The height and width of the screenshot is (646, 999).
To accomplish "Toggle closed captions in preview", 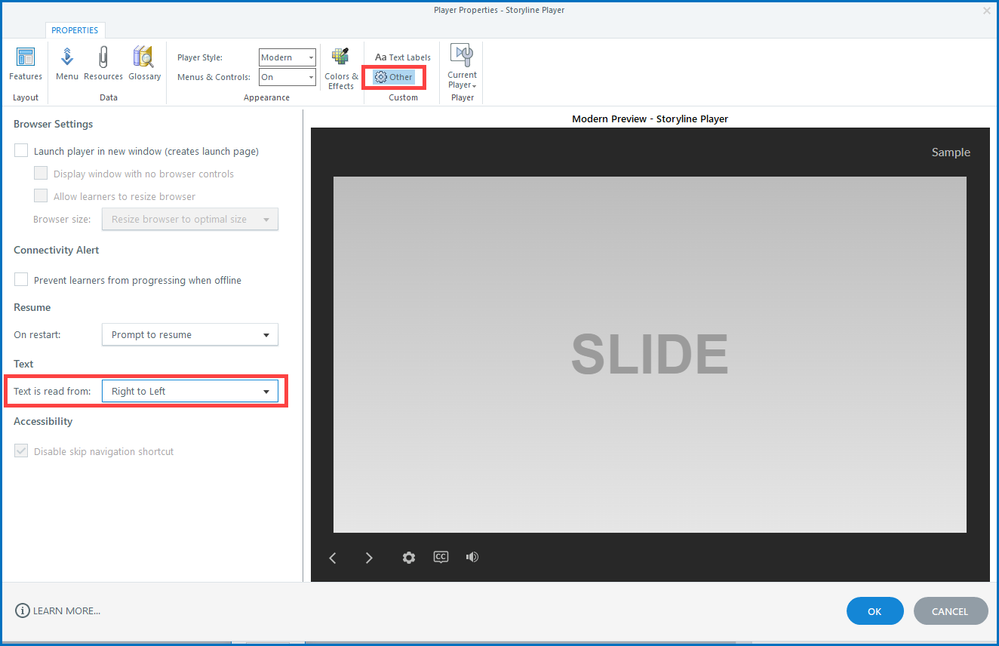I will pyautogui.click(x=441, y=557).
